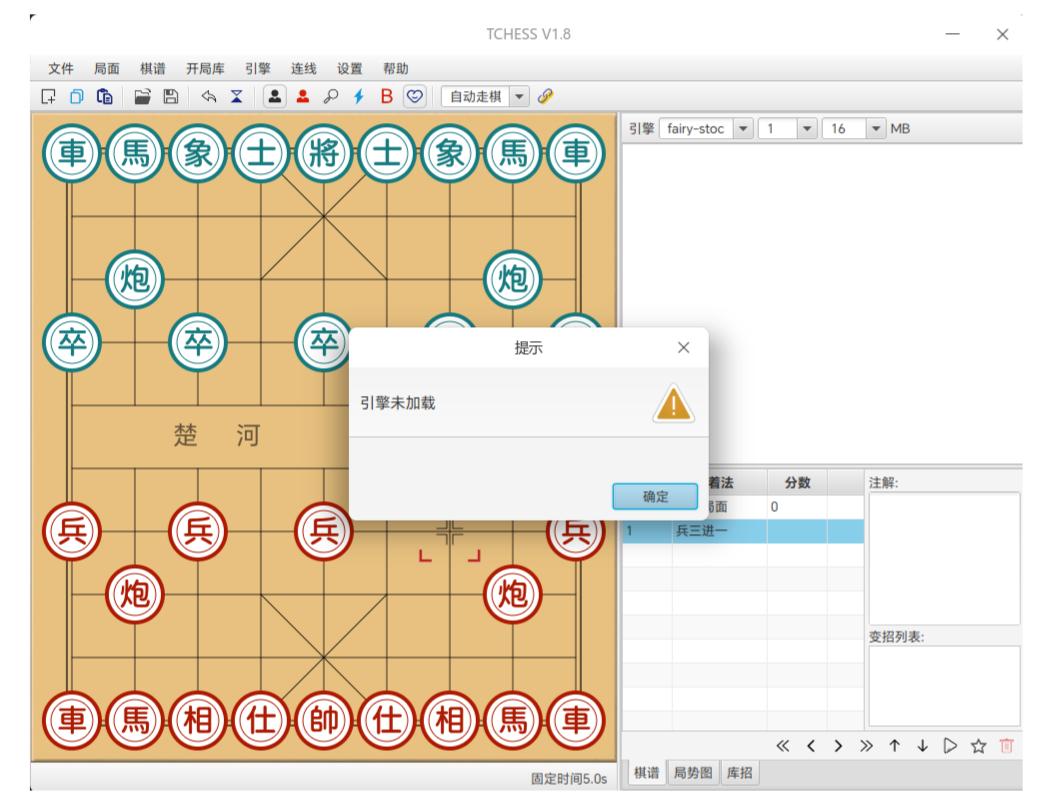Switch to the 局势图 tab
The height and width of the screenshot is (812, 1047).
pyautogui.click(x=693, y=773)
